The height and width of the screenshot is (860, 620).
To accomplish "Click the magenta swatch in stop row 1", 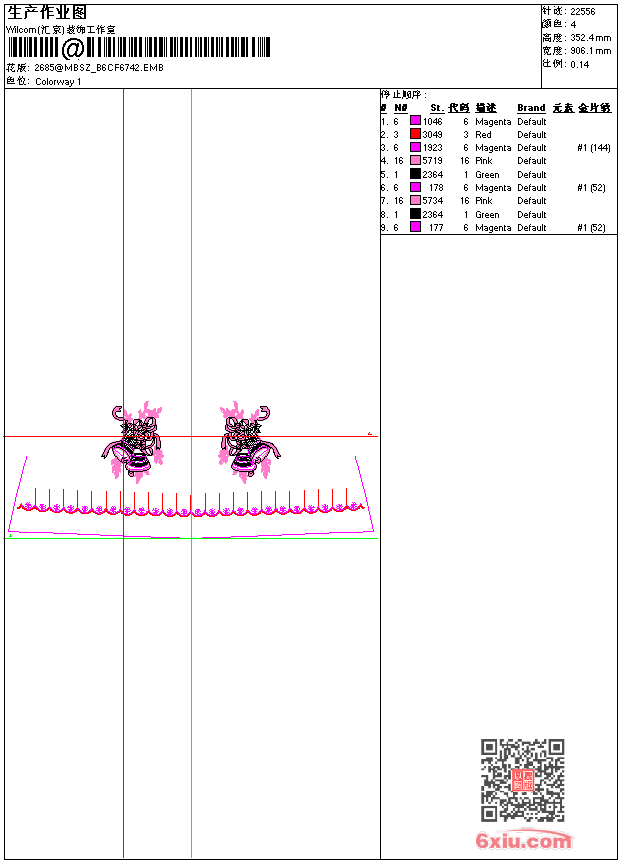I will [x=415, y=121].
